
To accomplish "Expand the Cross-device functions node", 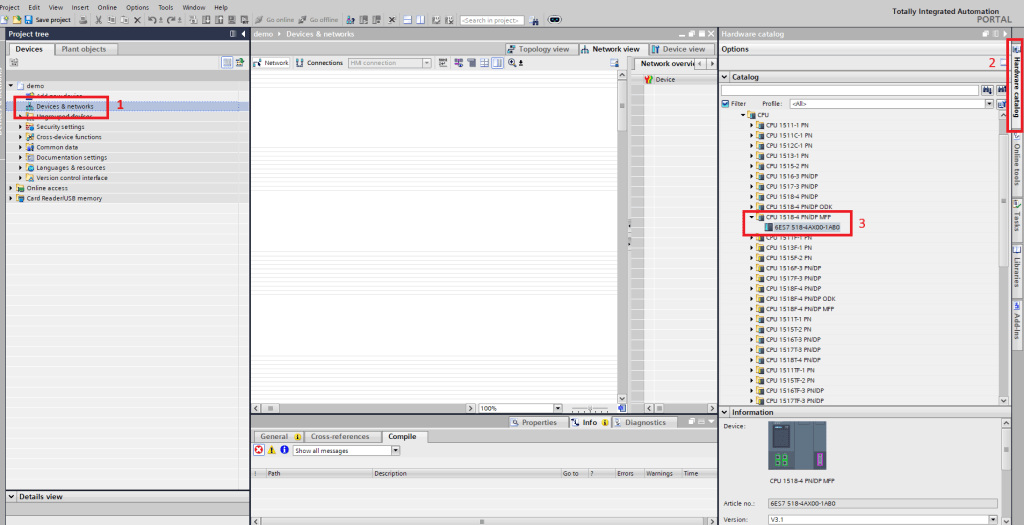I will pos(20,137).
